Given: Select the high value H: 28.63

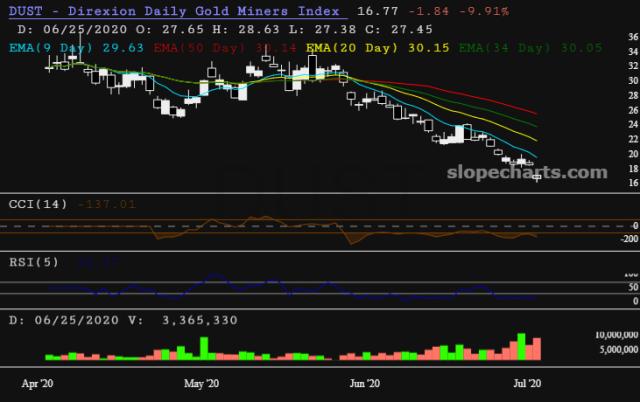Looking at the screenshot, I should (x=246, y=29).
